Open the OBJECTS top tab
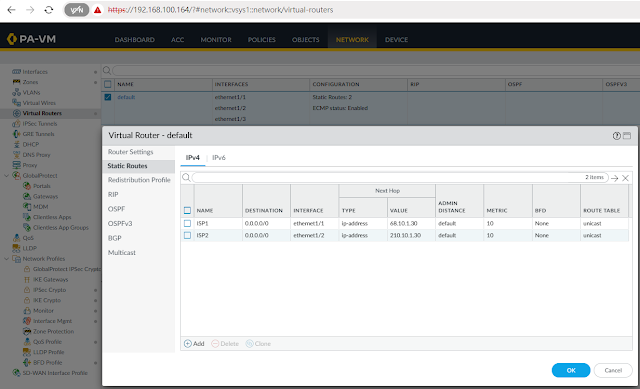Image resolution: width=640 pixels, height=389 pixels. tap(306, 40)
